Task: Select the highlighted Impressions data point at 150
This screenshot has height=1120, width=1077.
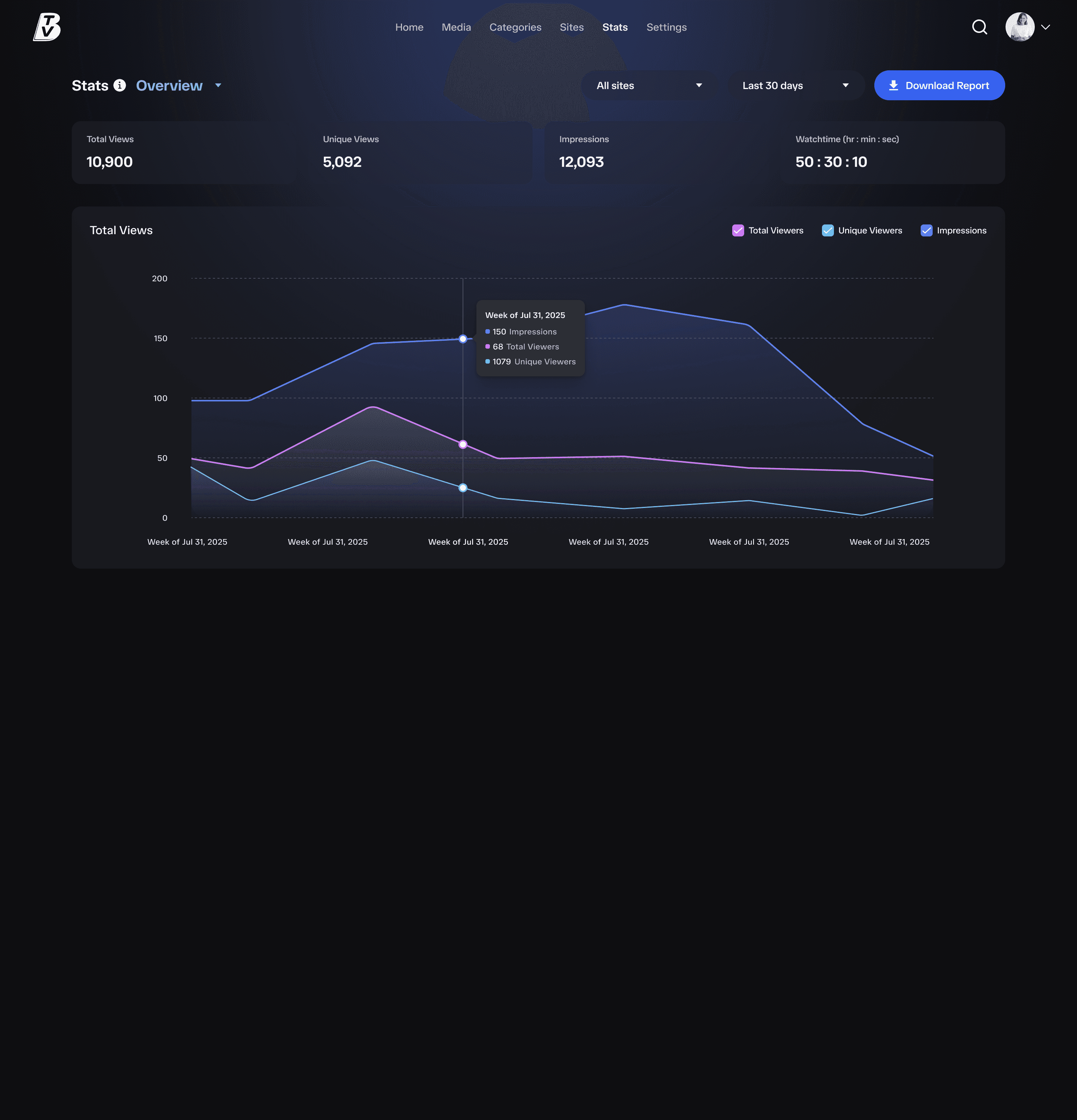Action: tap(462, 338)
